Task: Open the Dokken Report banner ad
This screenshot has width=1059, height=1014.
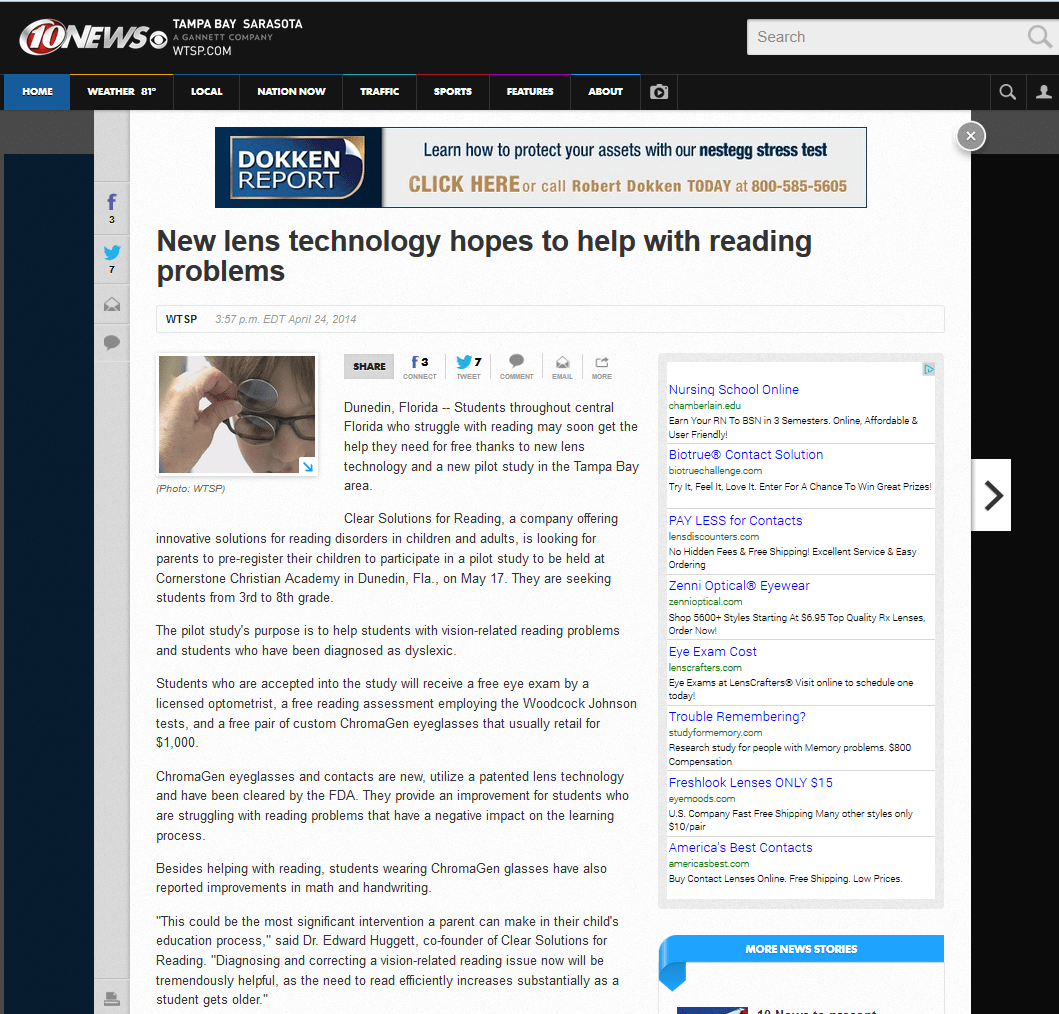Action: click(540, 168)
